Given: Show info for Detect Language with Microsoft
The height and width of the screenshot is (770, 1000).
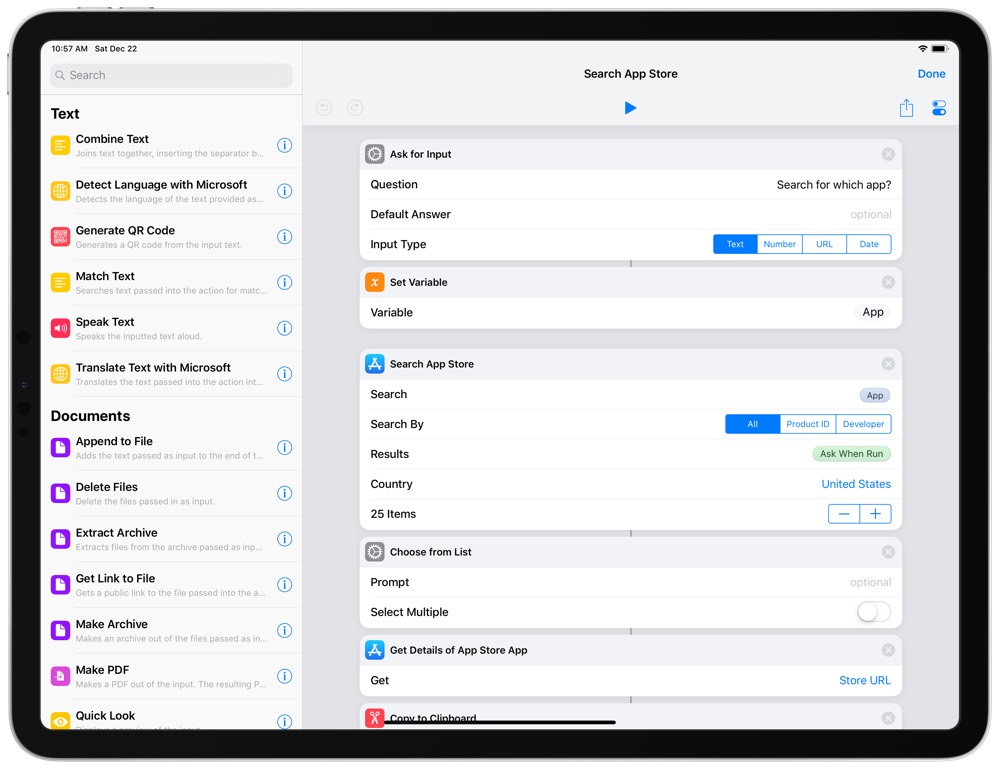Looking at the screenshot, I should tap(284, 191).
